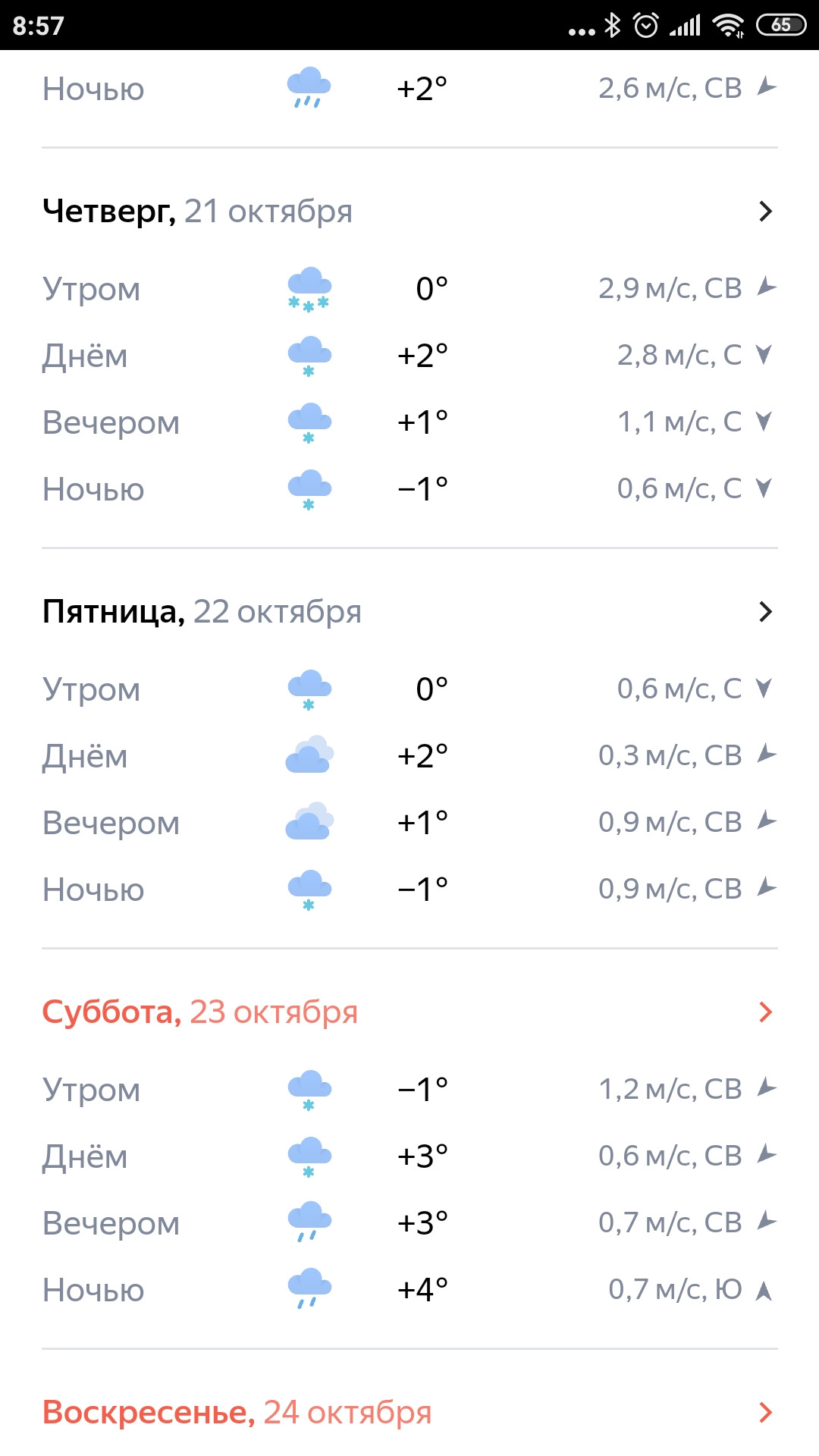Screen dimensions: 819x1456
Task: Tap the rain icon for tonight's forecast
Action: (309, 88)
